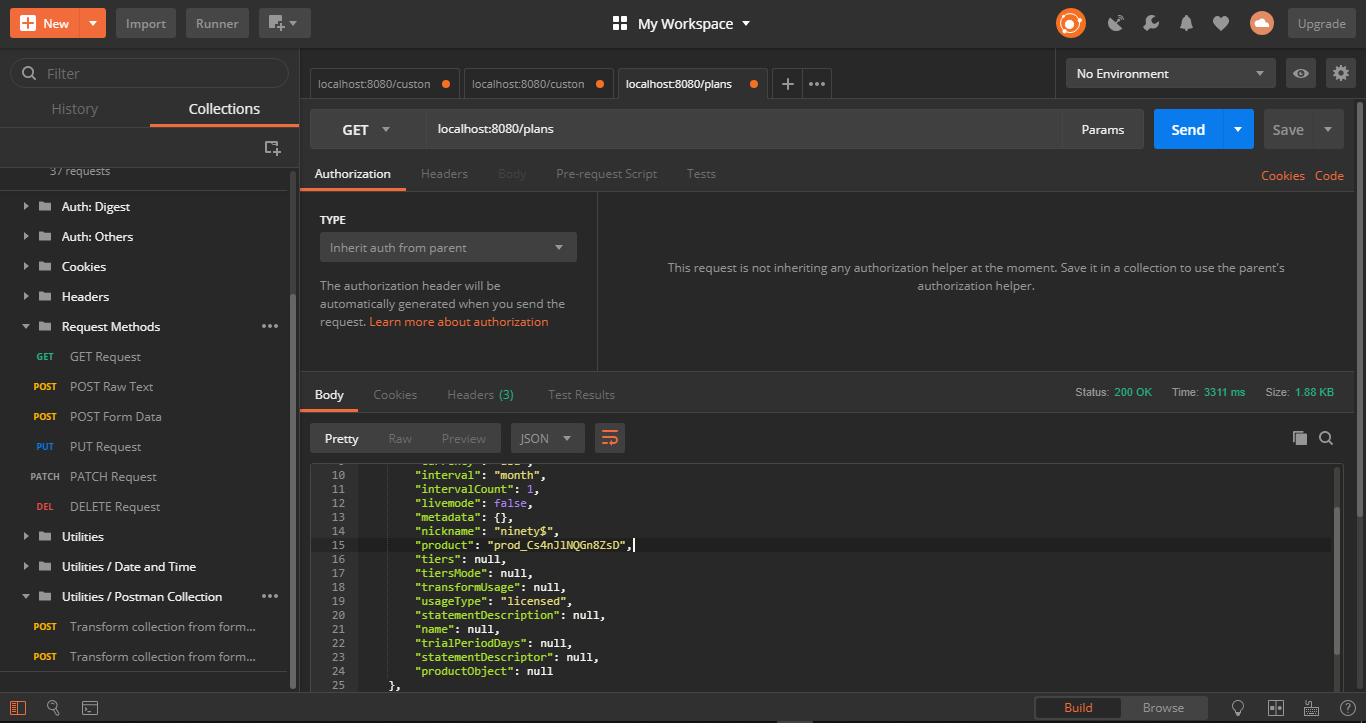Viewport: 1366px width, 723px height.
Task: Click the environment quick look eye icon
Action: coord(1301,73)
